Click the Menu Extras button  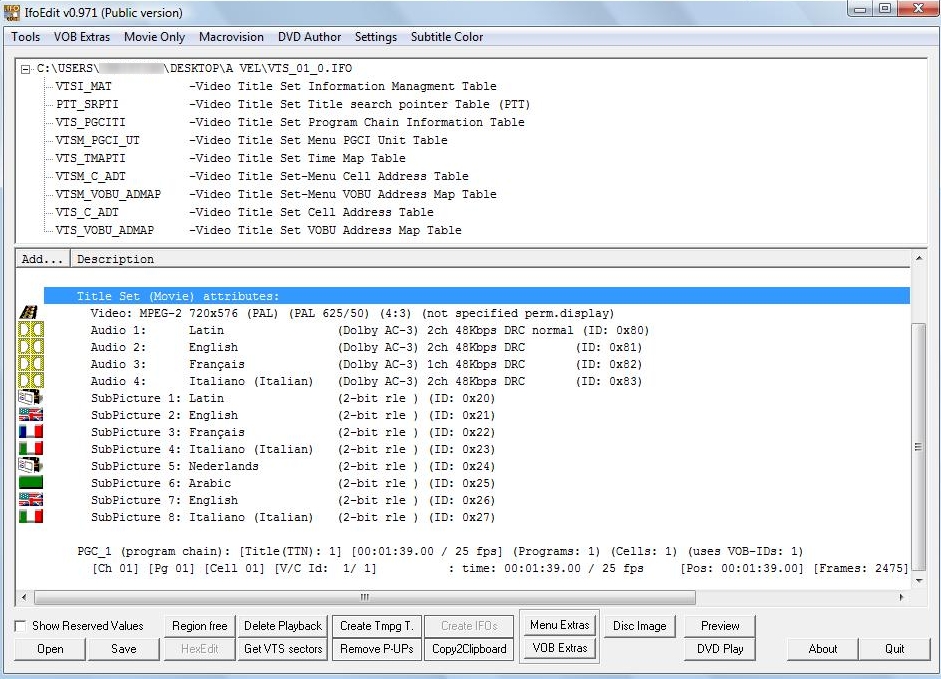click(x=559, y=625)
